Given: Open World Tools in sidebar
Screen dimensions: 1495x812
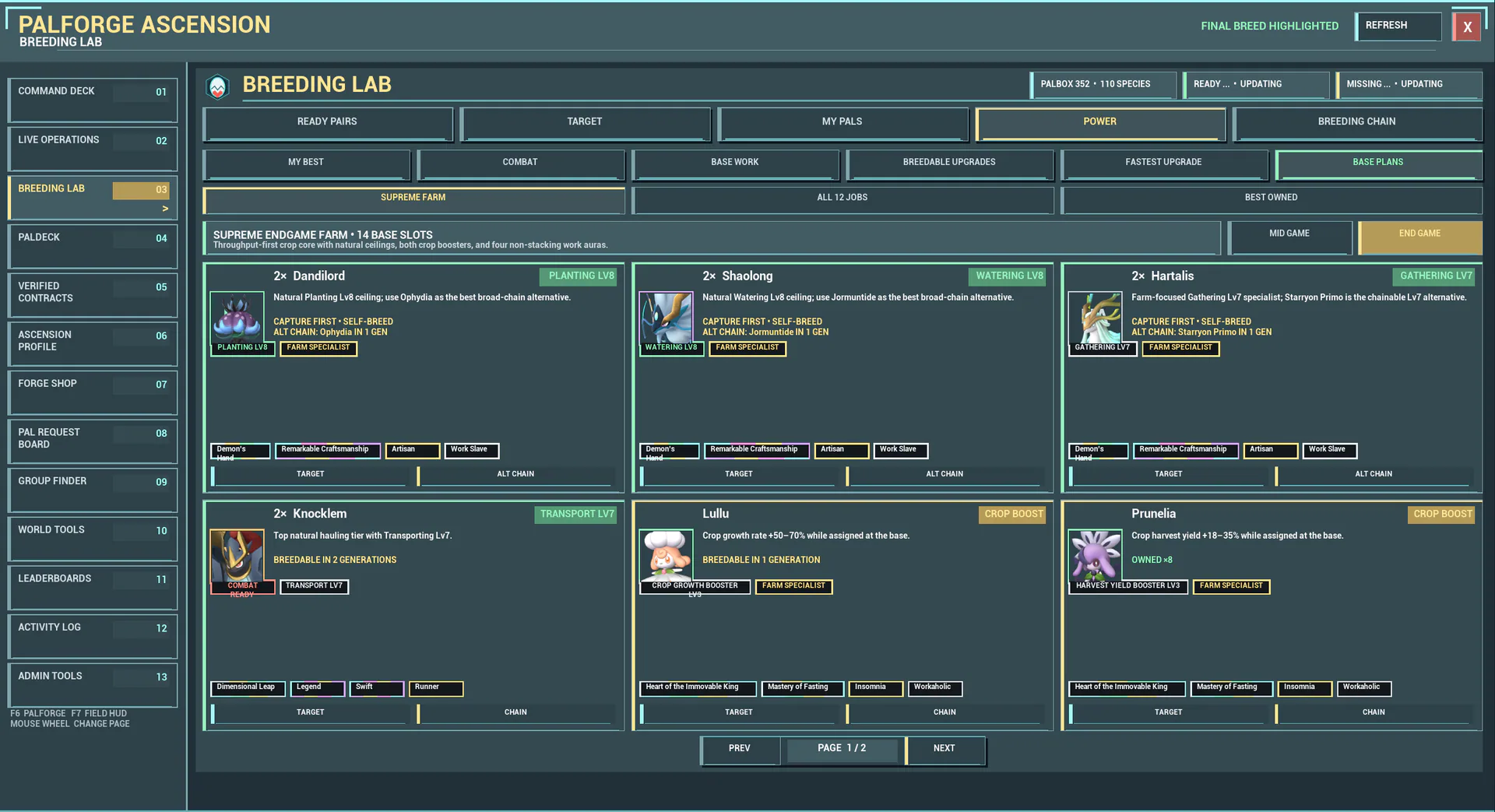Looking at the screenshot, I should pyautogui.click(x=93, y=539).
